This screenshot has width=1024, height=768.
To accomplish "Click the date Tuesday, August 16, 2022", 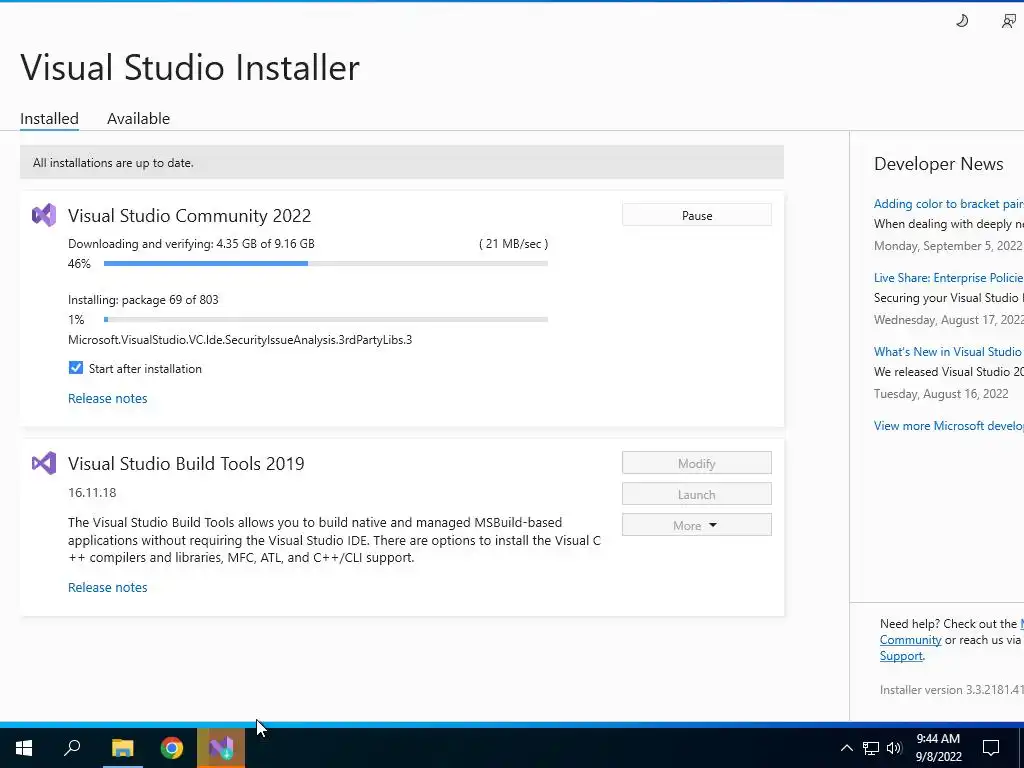I will (941, 394).
